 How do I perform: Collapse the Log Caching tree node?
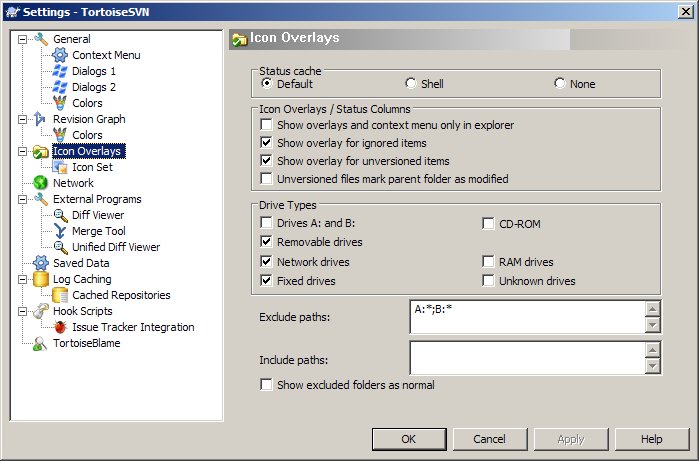click(22, 280)
